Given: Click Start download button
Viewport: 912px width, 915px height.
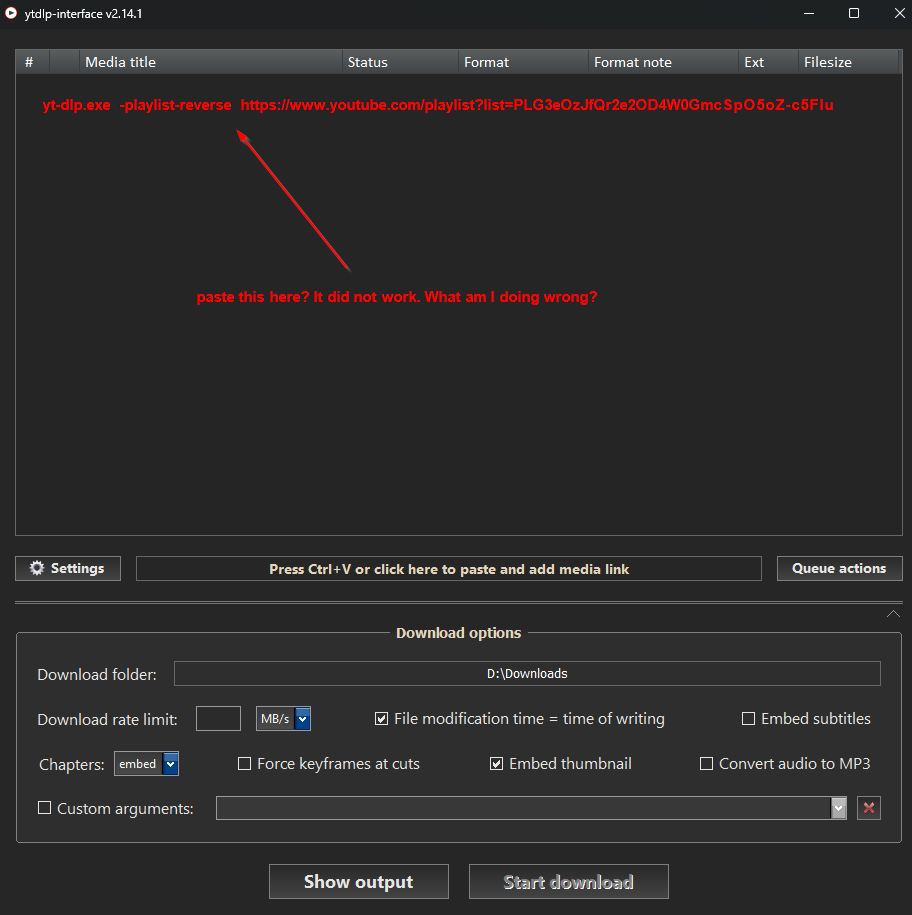Looking at the screenshot, I should (568, 881).
